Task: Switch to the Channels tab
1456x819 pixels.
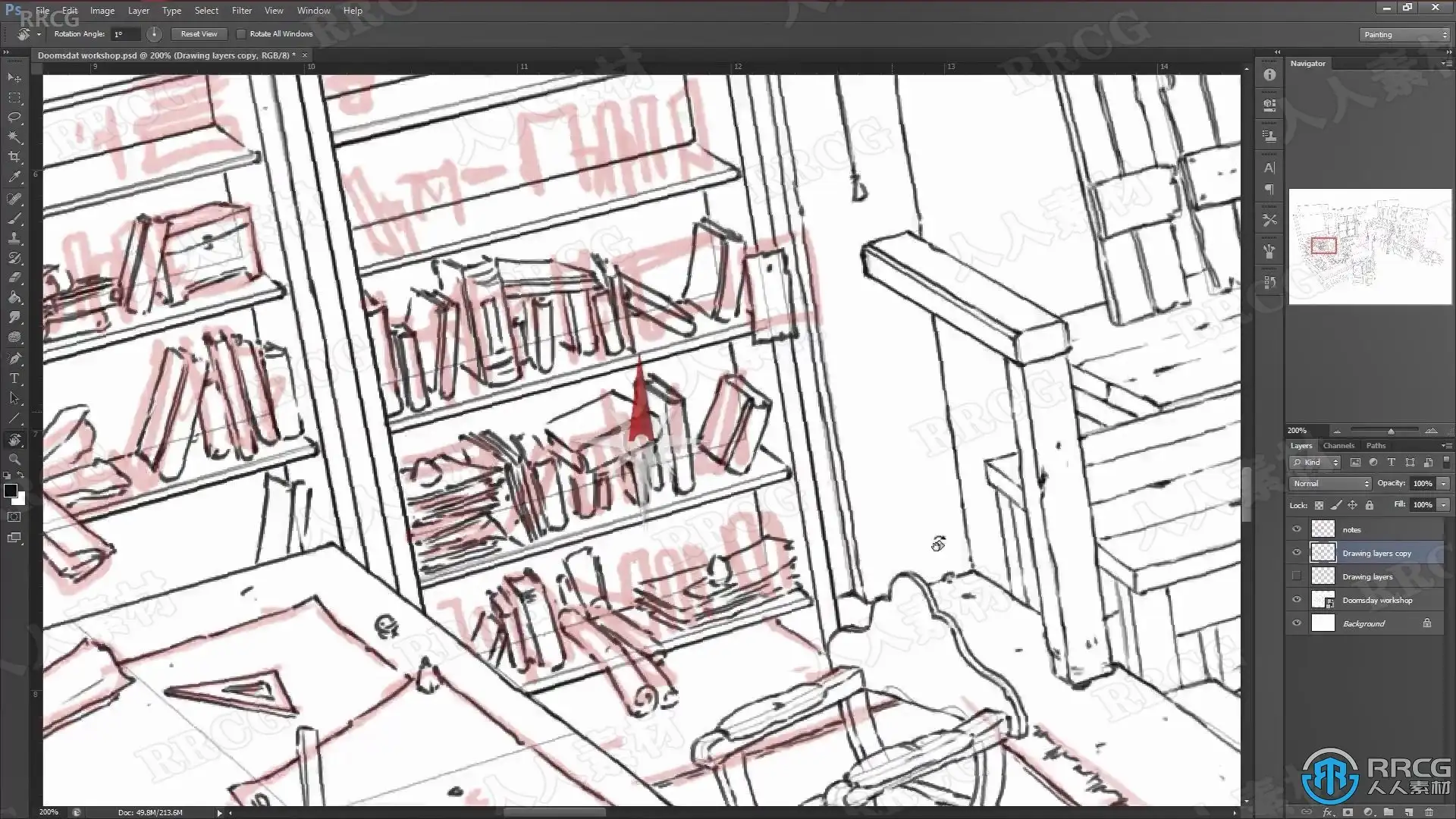Action: 1338,446
